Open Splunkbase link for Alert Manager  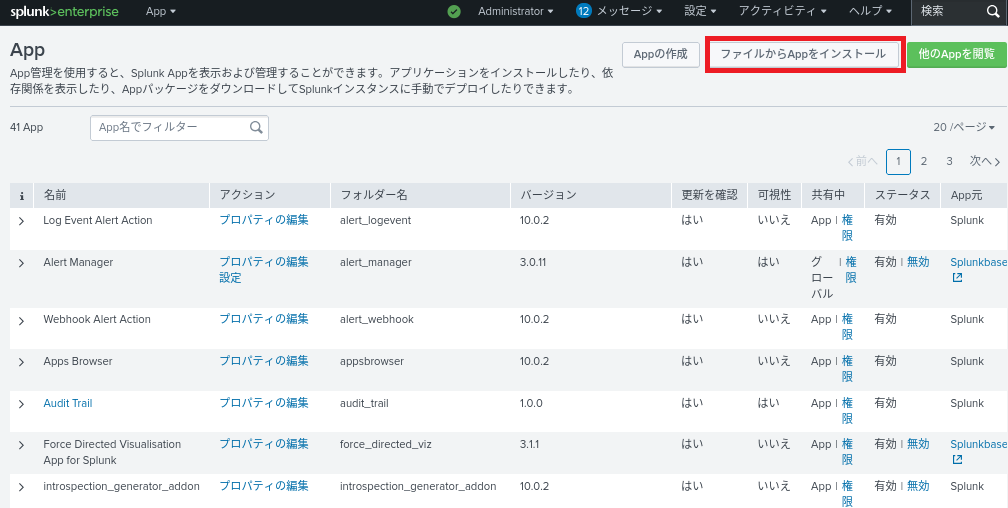[978, 262]
